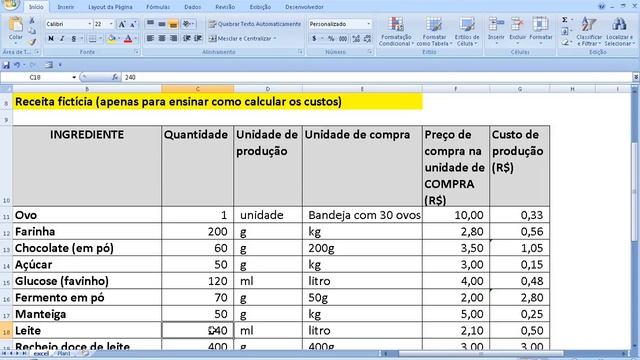Open Formatar como Tabela gallery

click(x=434, y=31)
